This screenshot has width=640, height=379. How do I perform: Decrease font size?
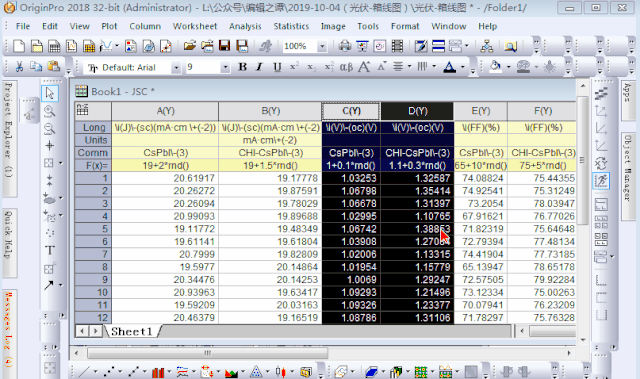click(382, 67)
